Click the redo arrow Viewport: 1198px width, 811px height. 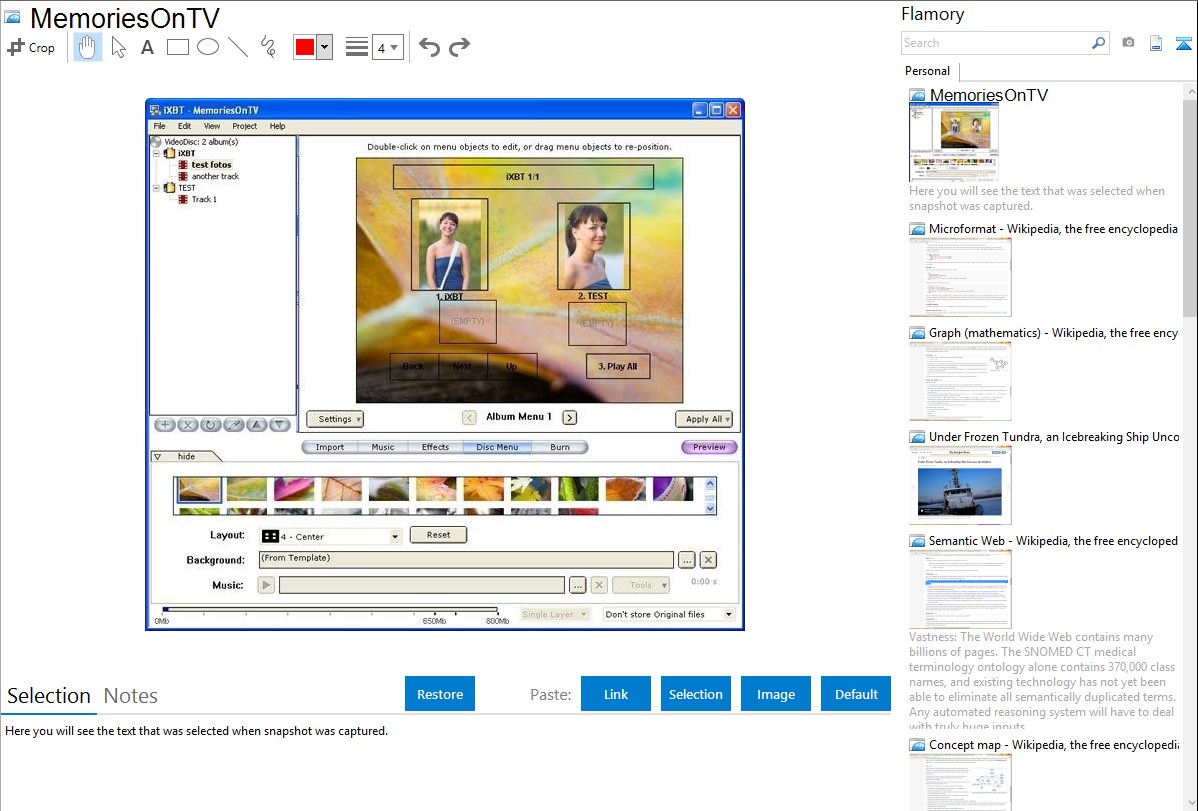coord(459,47)
